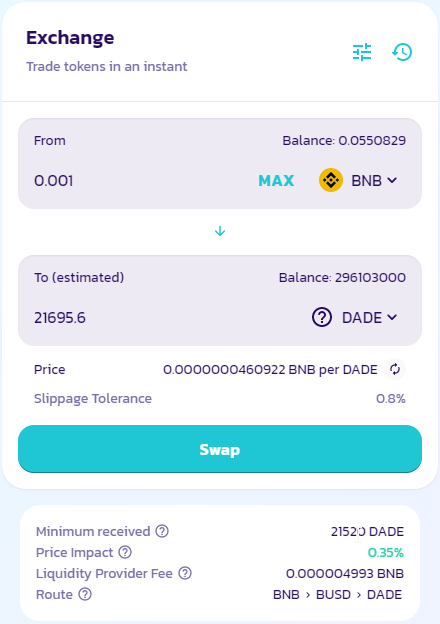Click the Swap button
This screenshot has width=440, height=624.
220,449
